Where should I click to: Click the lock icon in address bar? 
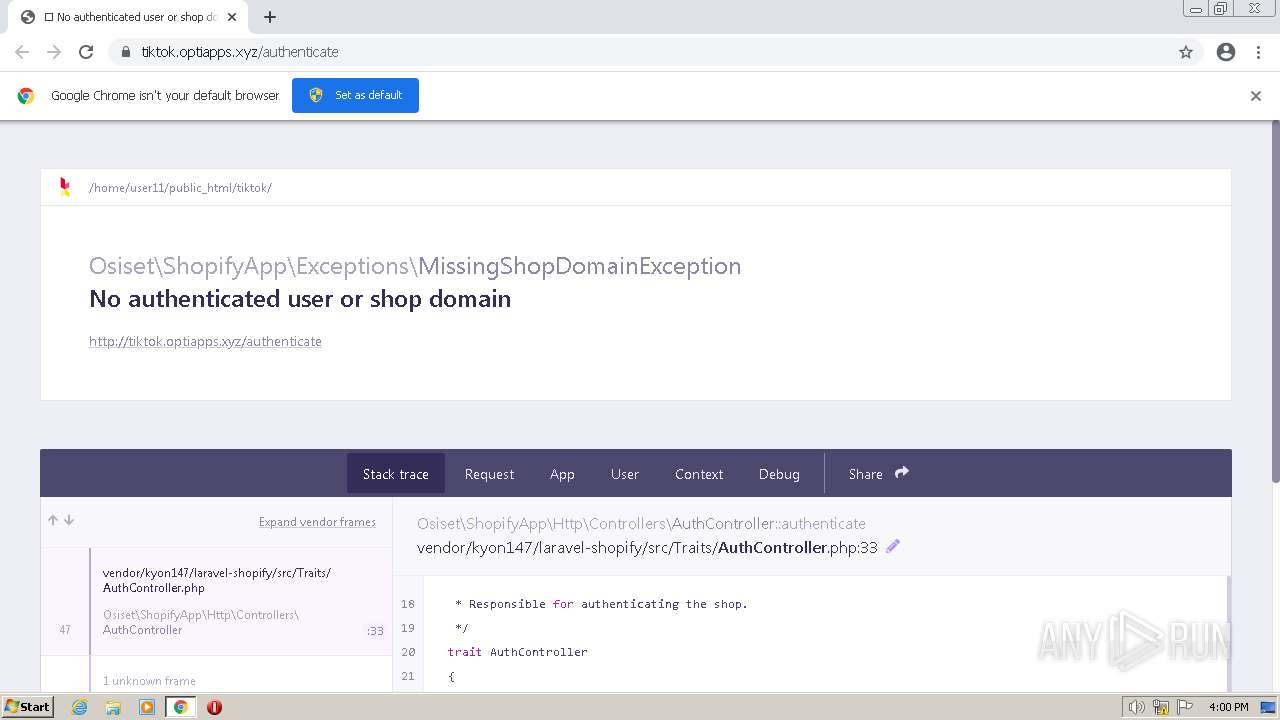pos(125,52)
